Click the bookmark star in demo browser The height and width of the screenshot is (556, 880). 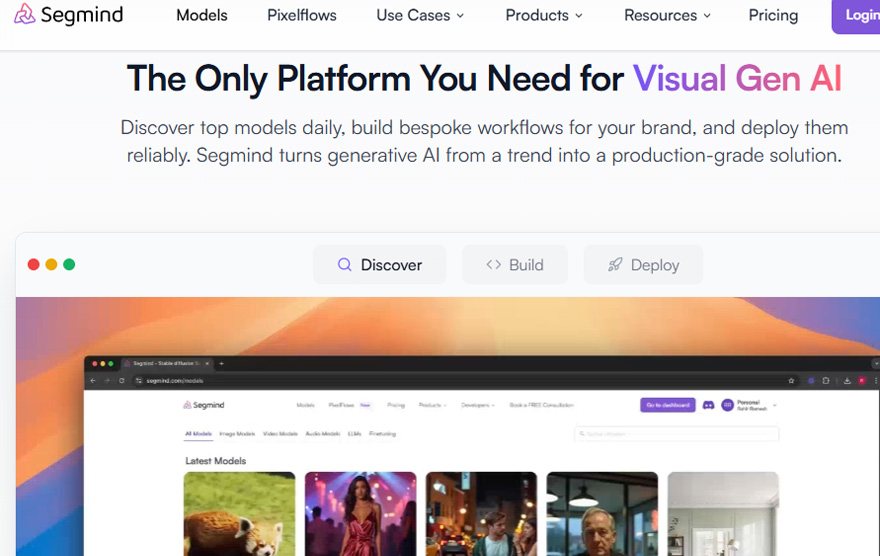pos(791,380)
